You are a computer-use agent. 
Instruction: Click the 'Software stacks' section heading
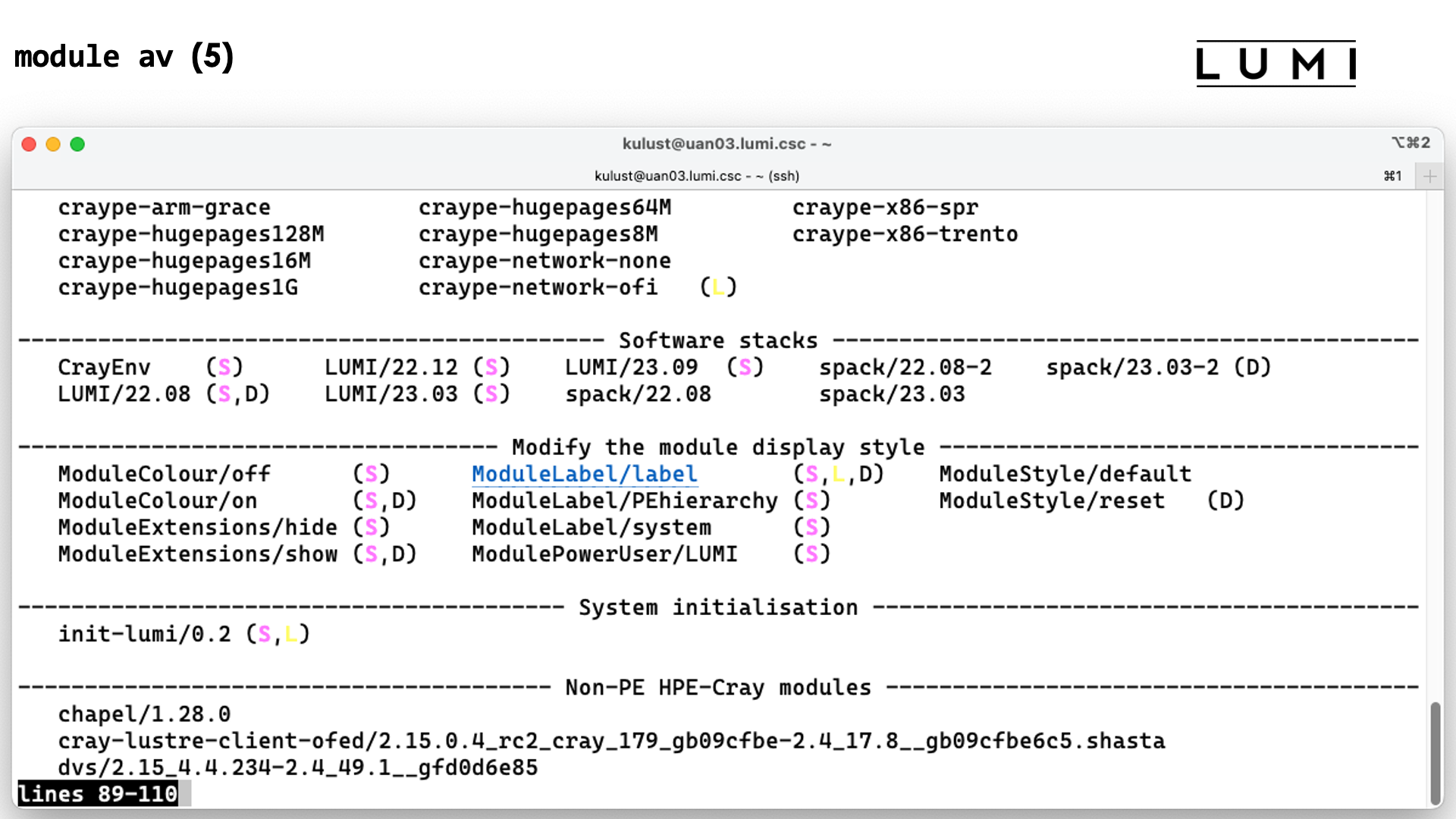[718, 340]
